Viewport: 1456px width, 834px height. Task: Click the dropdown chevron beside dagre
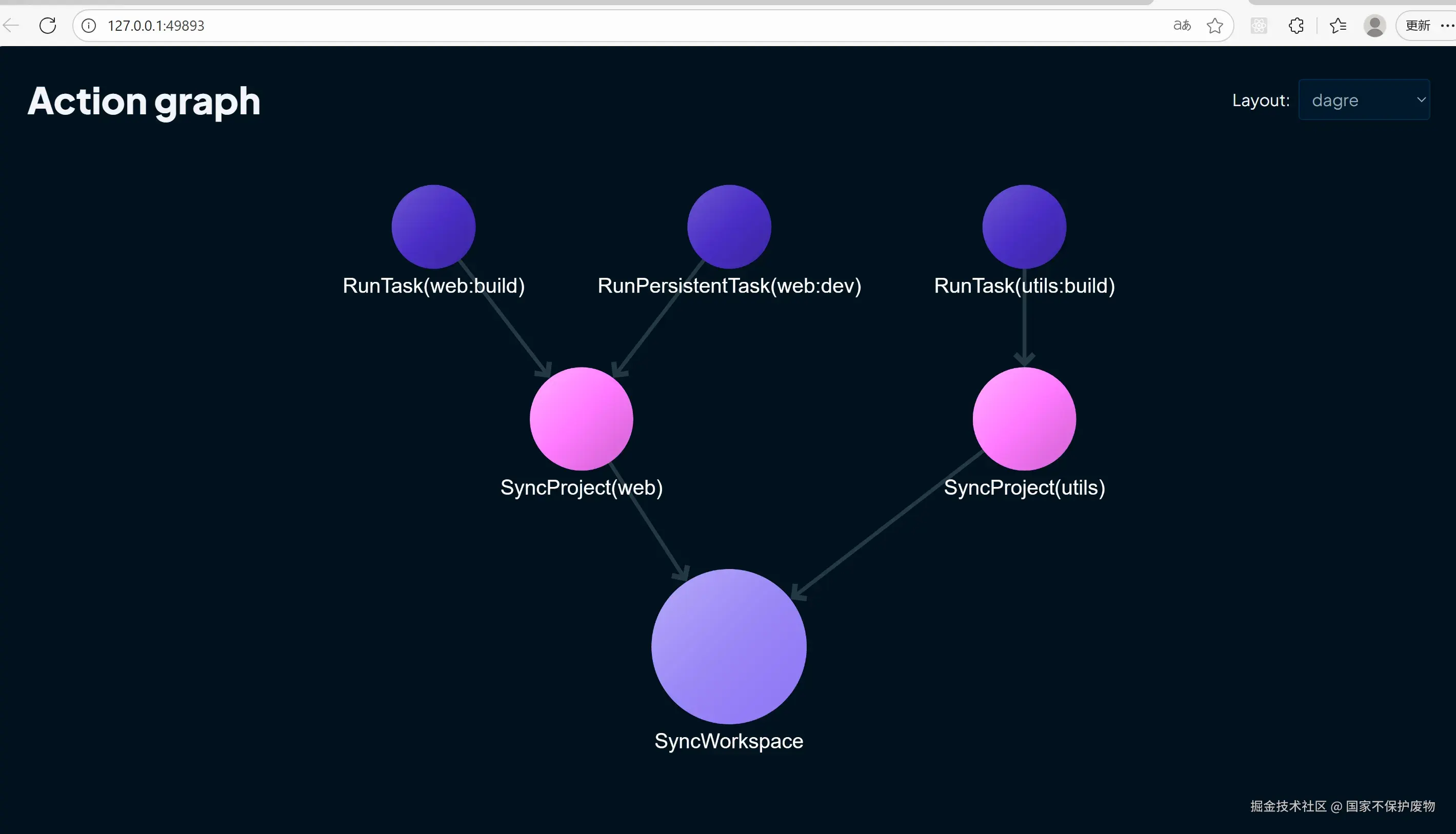pos(1421,99)
